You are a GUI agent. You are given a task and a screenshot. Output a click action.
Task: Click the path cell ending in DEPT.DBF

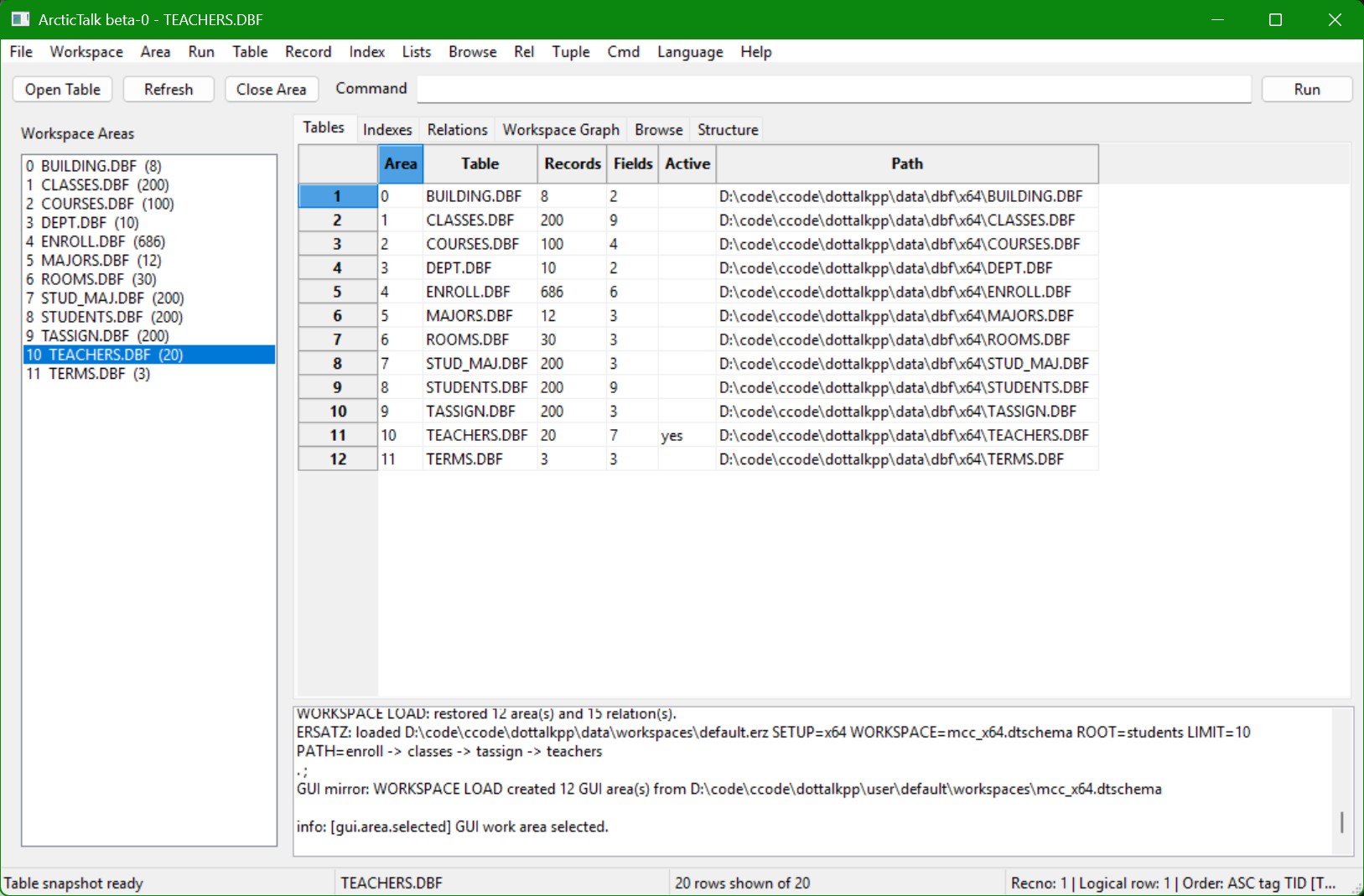(907, 268)
